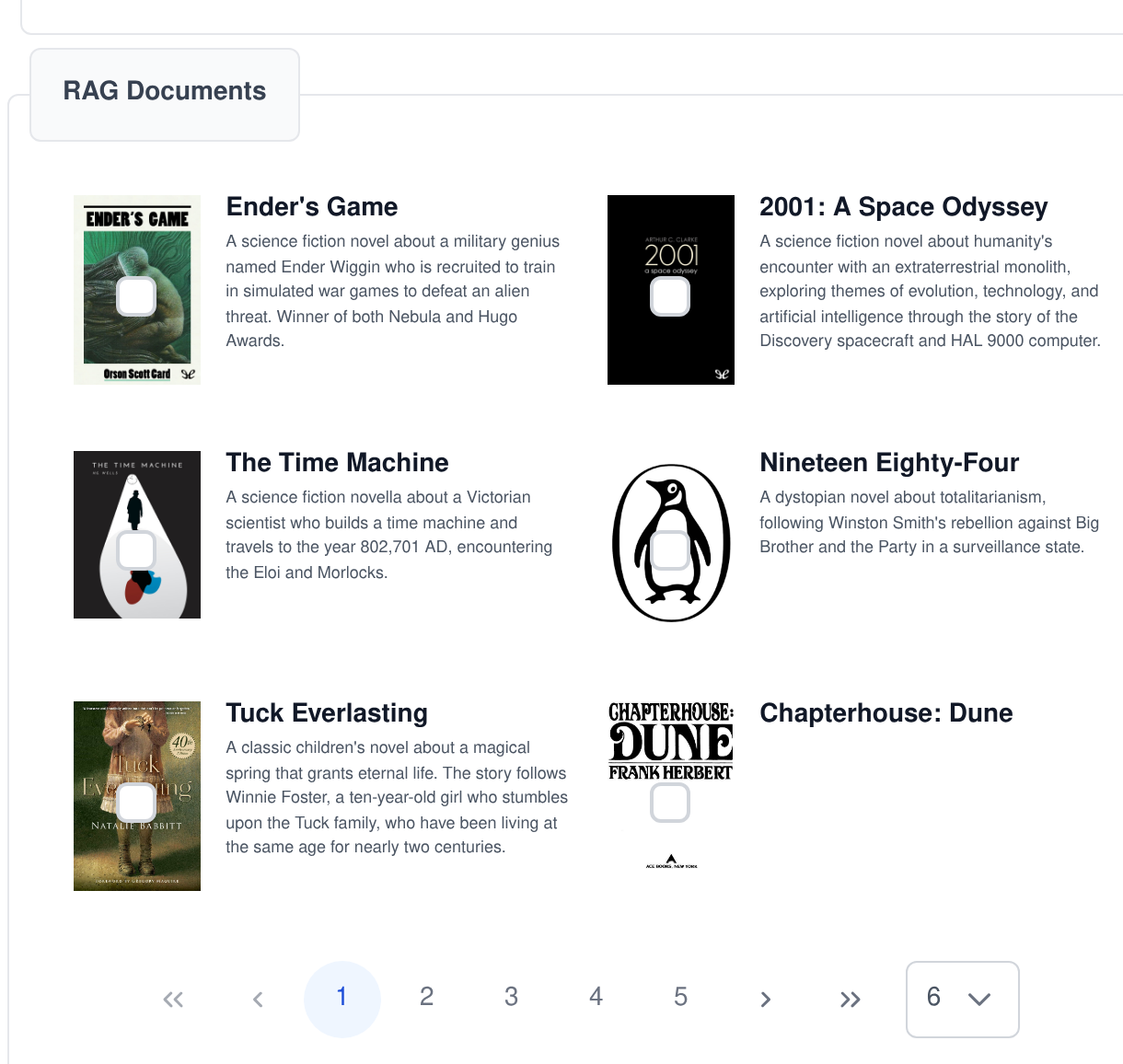Click the Tuck Everlasting description paragraph
This screenshot has height=1064, width=1123.
[x=397, y=797]
